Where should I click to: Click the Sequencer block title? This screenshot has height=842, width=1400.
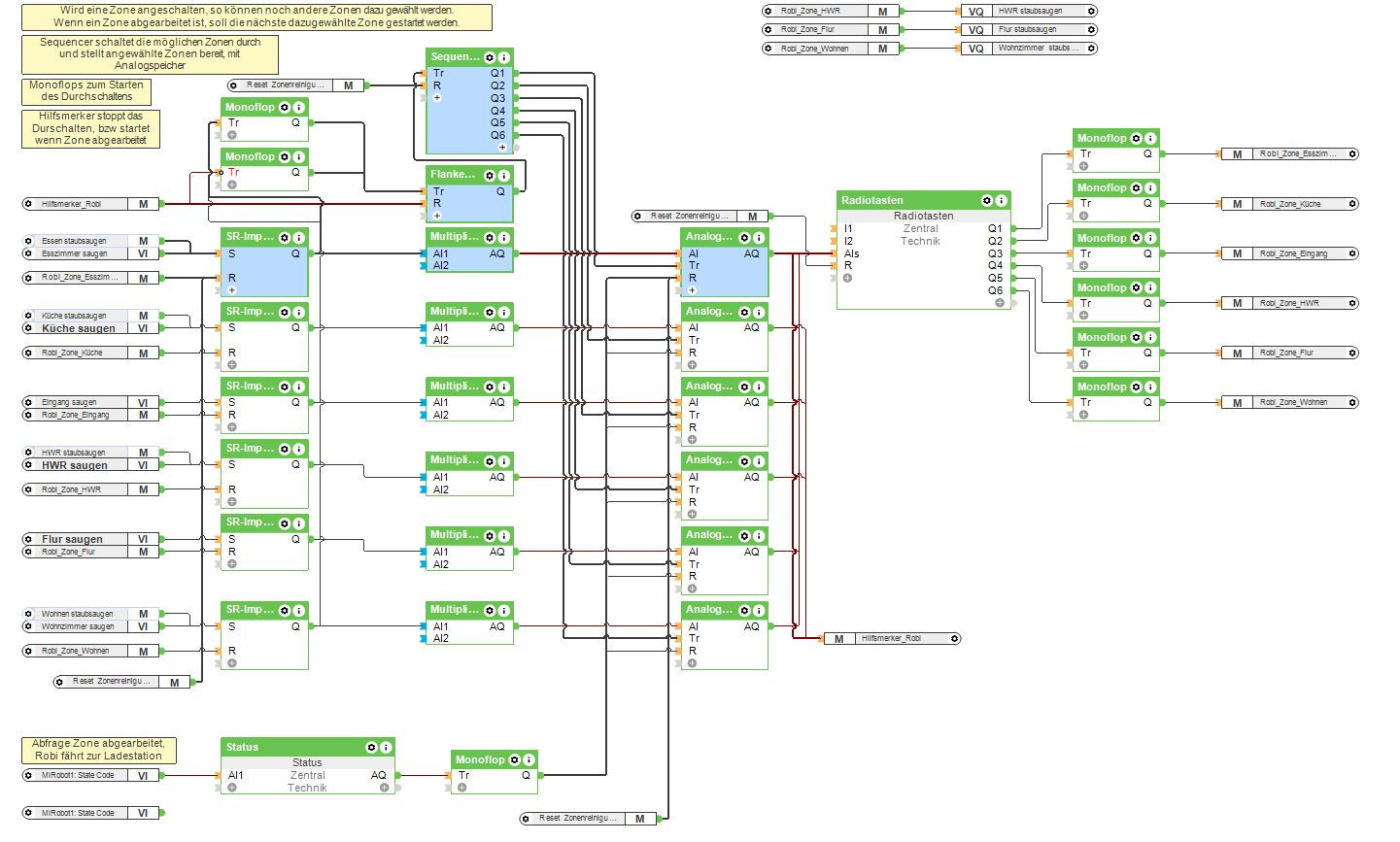coord(455,57)
